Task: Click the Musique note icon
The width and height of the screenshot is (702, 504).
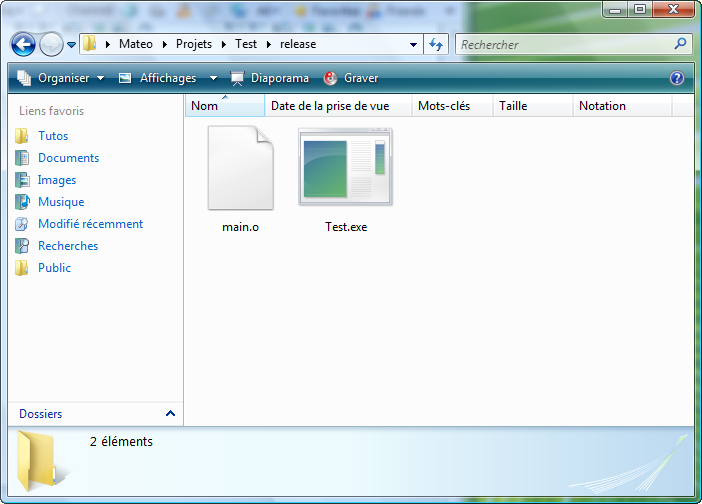Action: [x=22, y=202]
